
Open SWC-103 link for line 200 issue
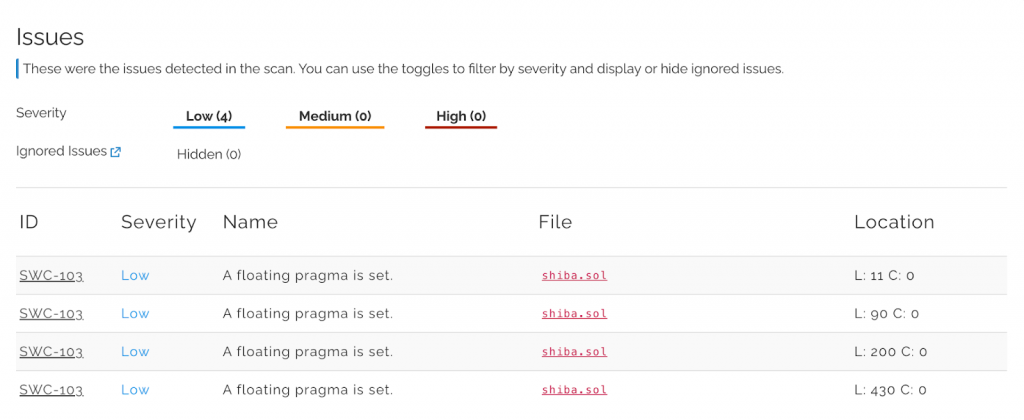(51, 352)
